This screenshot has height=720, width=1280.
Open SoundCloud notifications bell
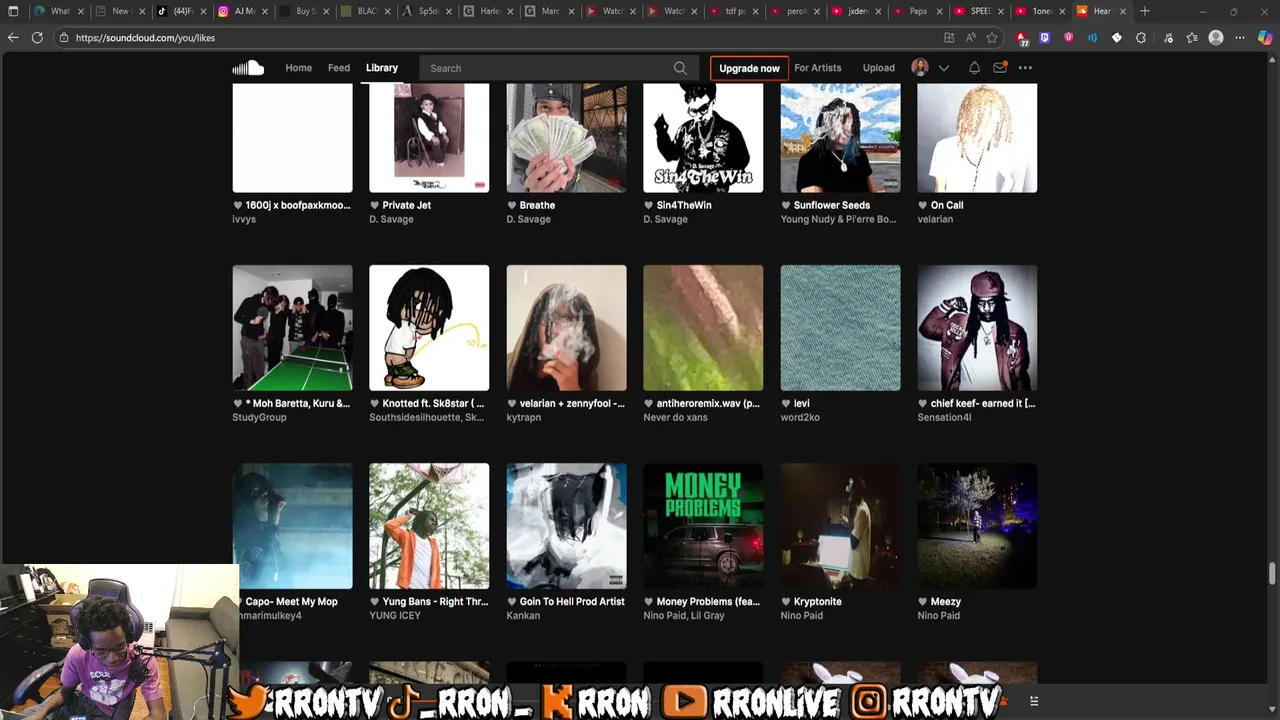point(974,68)
